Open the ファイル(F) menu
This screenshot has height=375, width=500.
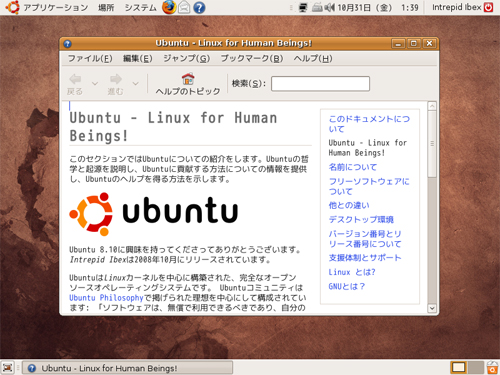90,59
